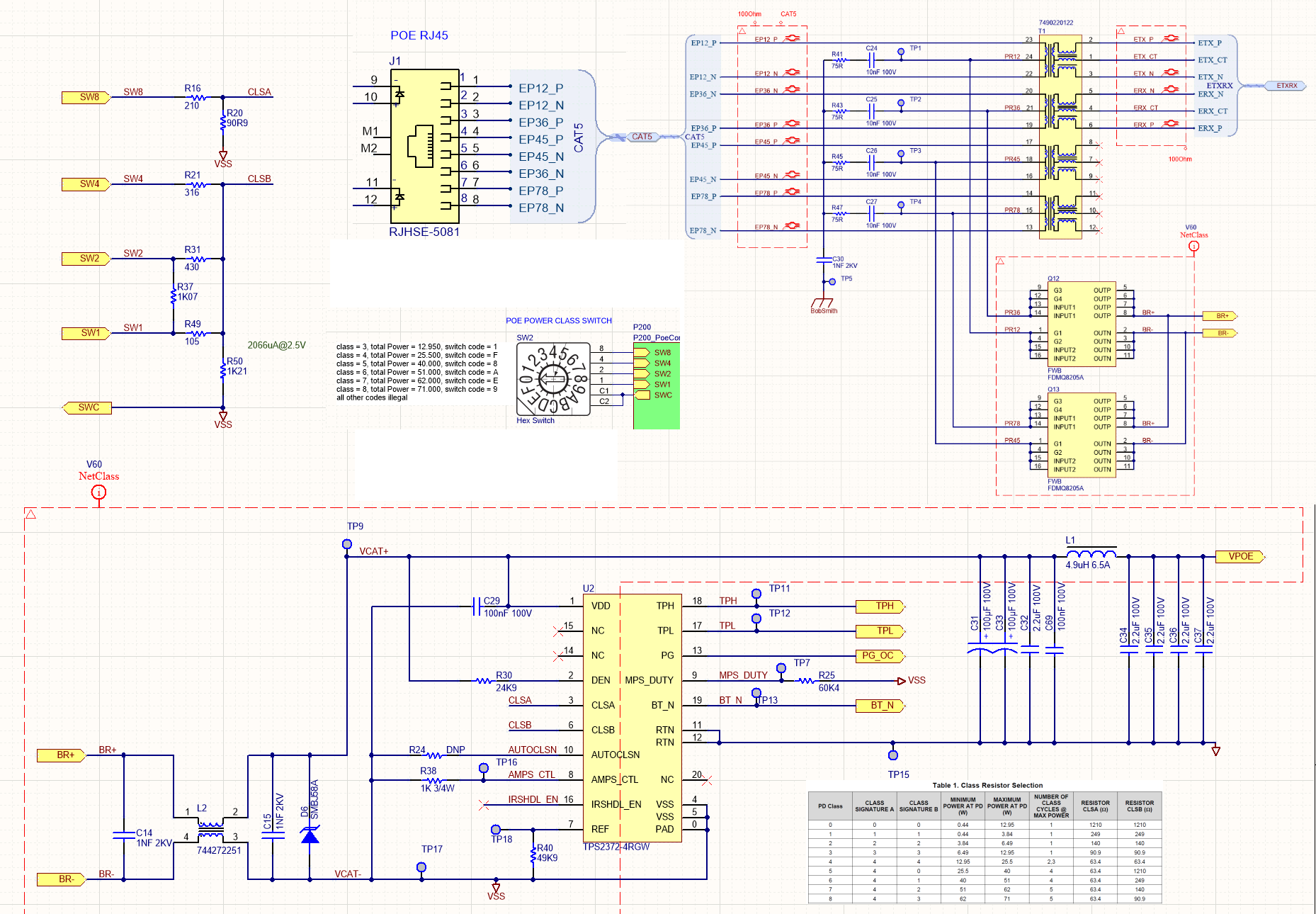
Task: Click the 'VCAT-' net label
Action: coord(348,874)
